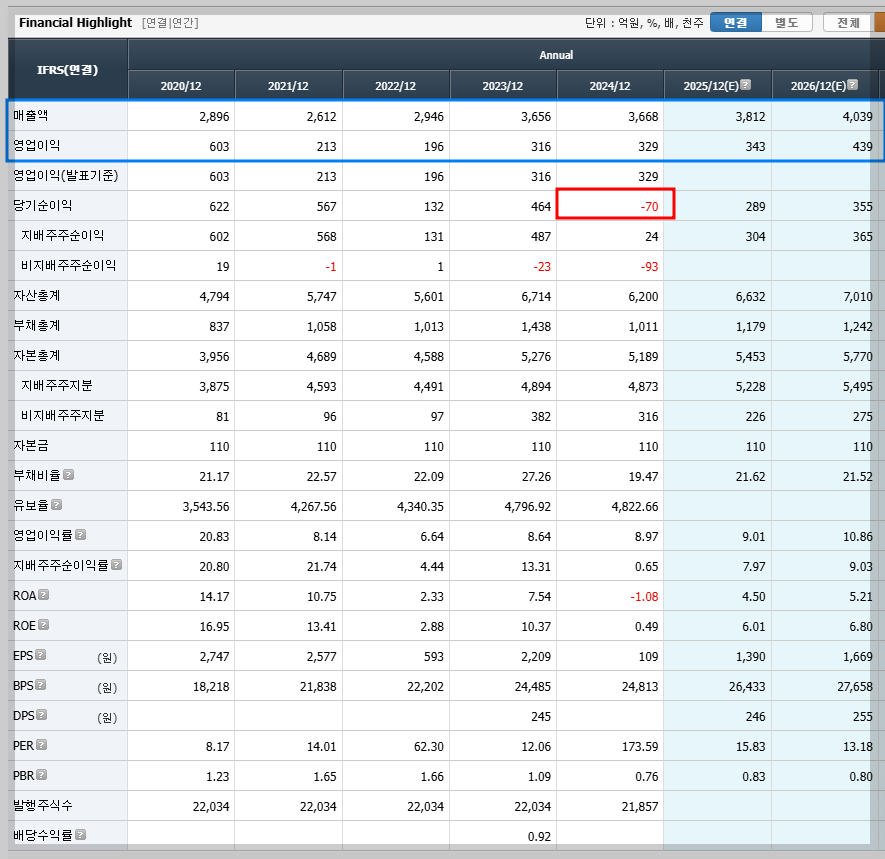Viewport: 885px width, 859px height.
Task: Click the 지배주주지분 row label
Action: pyautogui.click(x=56, y=385)
